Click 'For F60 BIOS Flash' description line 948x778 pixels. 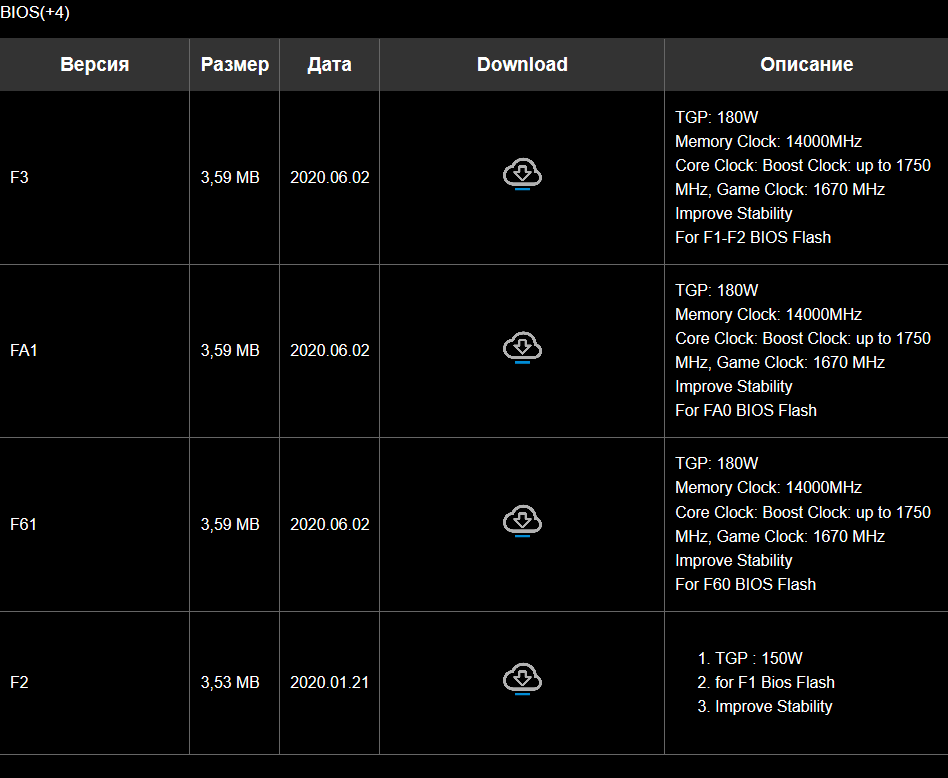(x=745, y=584)
